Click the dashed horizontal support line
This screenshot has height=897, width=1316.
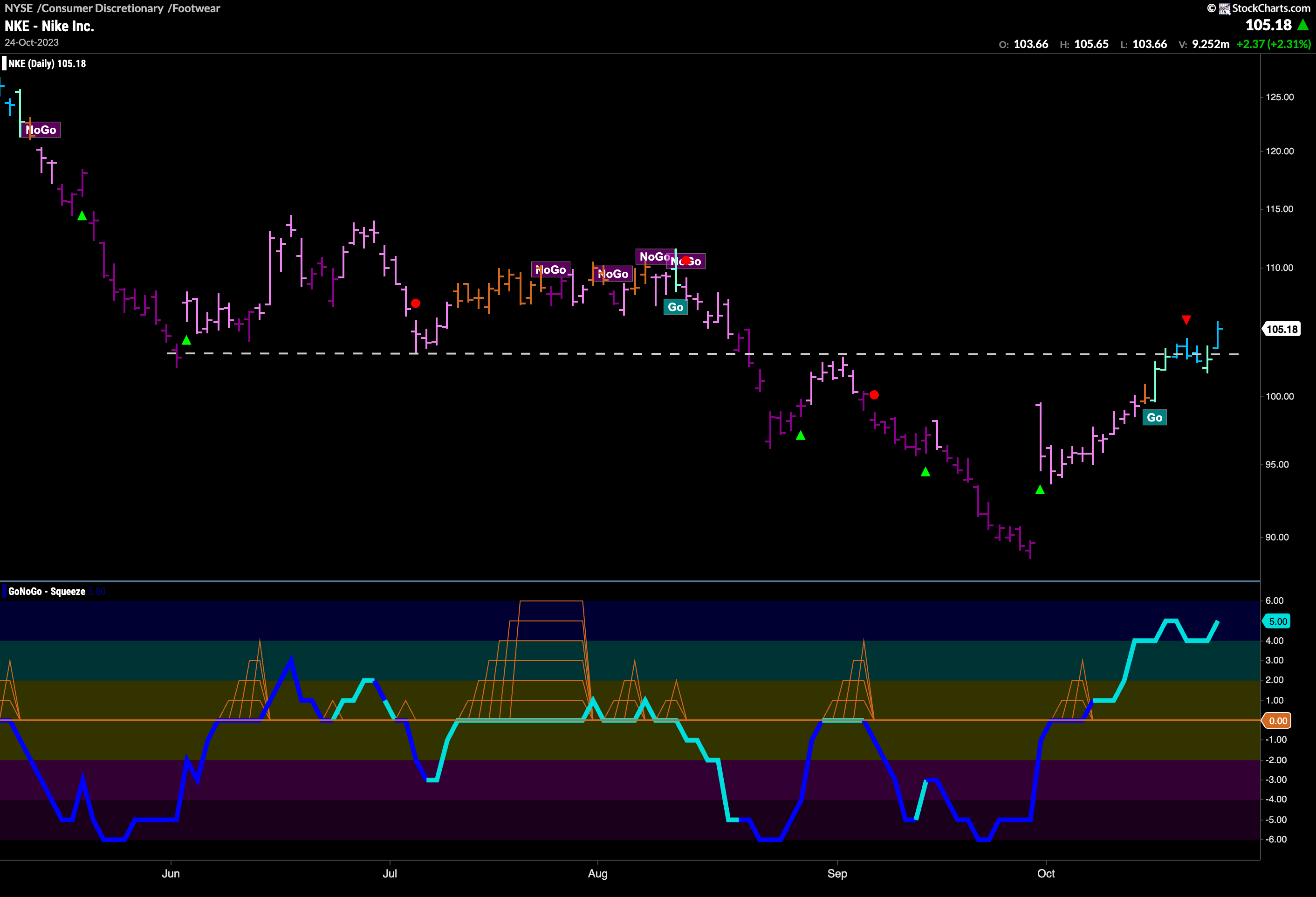coord(703,353)
